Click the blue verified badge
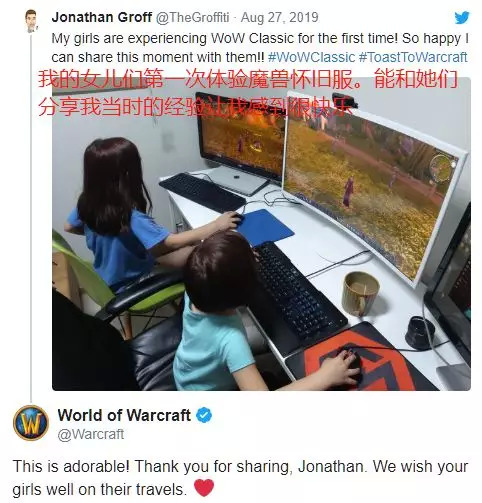Screen dimensions: 482x503 point(204,415)
